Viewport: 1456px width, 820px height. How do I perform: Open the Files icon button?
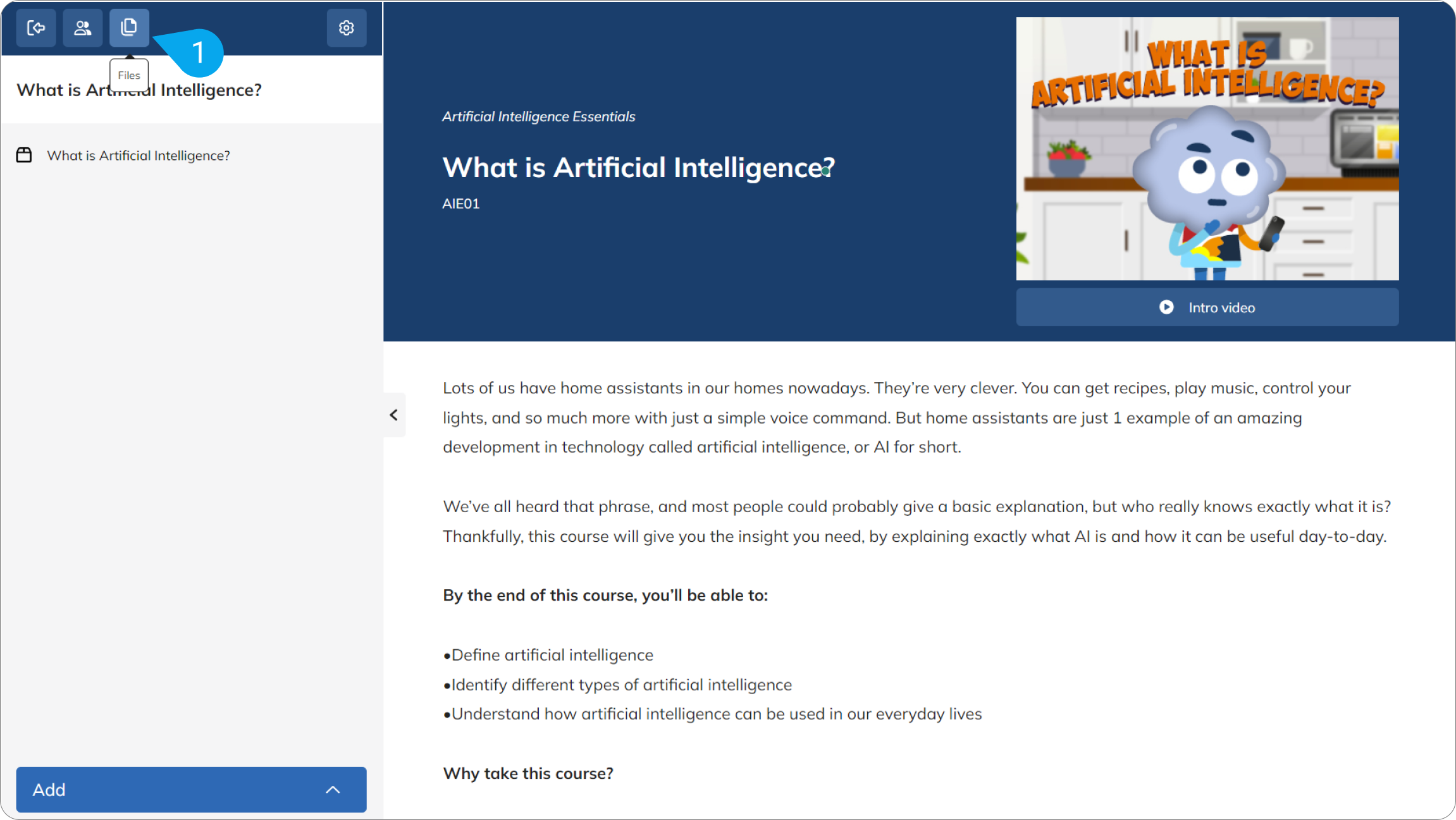pyautogui.click(x=129, y=28)
